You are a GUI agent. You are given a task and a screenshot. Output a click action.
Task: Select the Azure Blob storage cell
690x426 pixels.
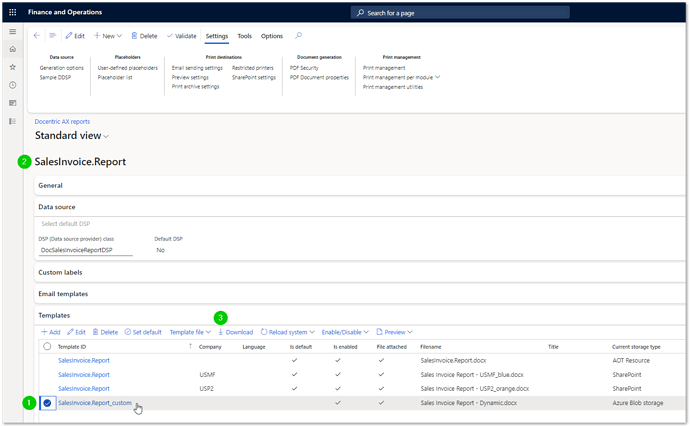[638, 403]
